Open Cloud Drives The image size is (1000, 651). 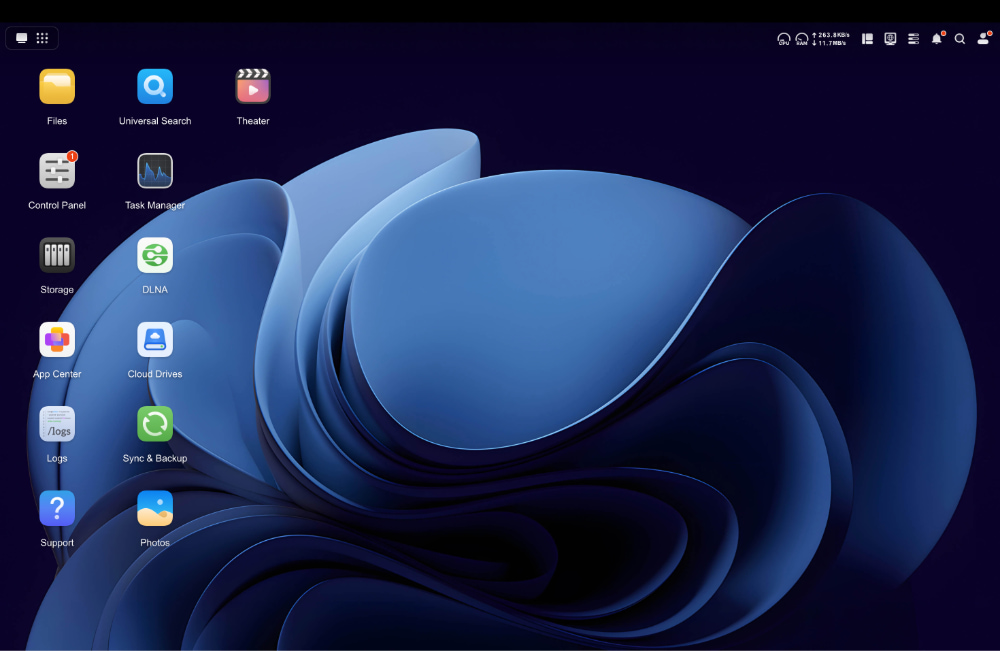[x=155, y=340]
